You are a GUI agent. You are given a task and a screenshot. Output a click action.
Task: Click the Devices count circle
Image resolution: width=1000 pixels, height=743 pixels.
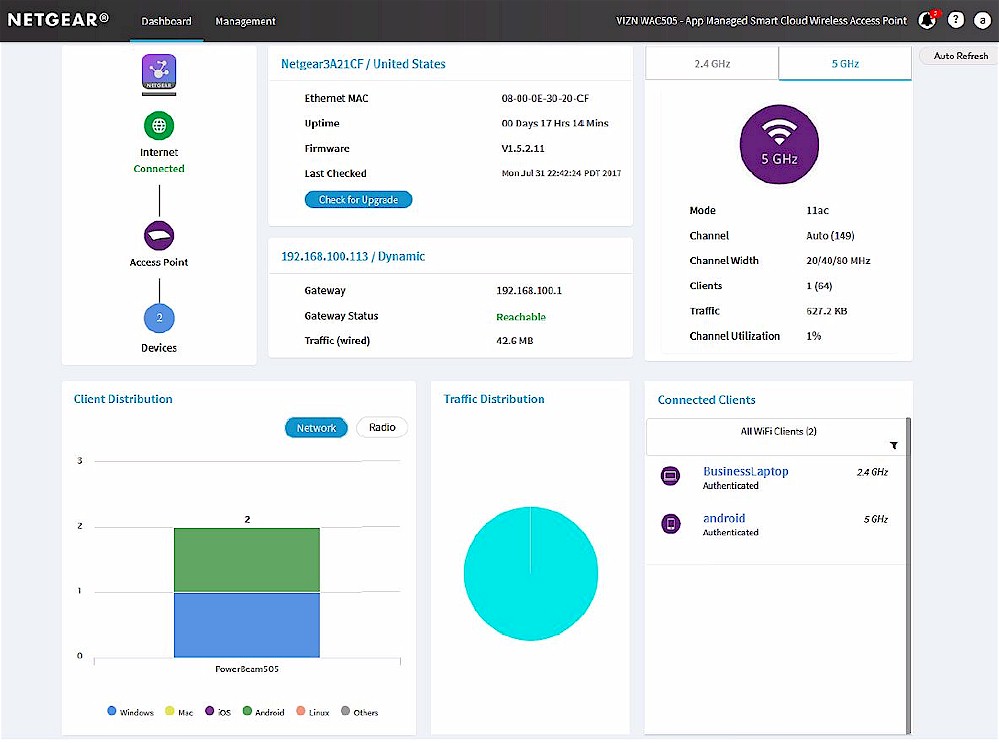coord(159,318)
